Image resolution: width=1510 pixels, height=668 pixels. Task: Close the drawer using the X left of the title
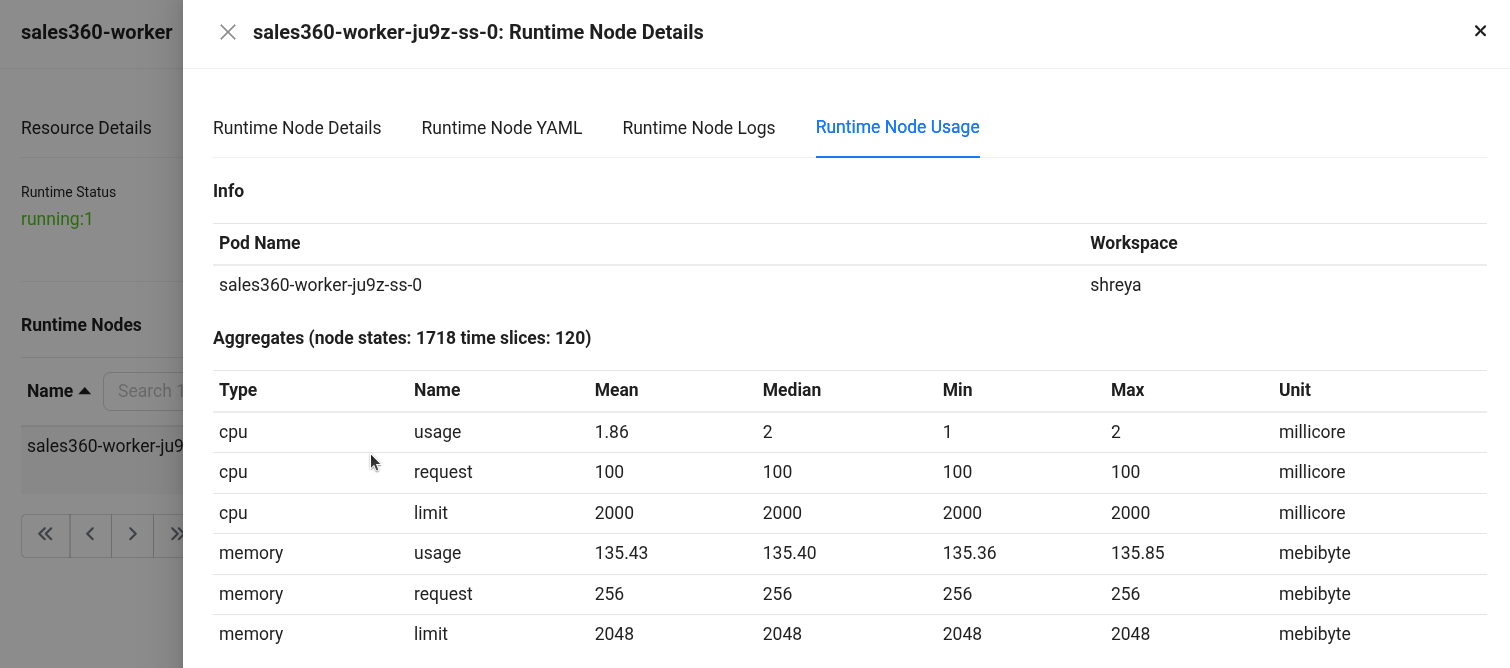click(x=228, y=32)
